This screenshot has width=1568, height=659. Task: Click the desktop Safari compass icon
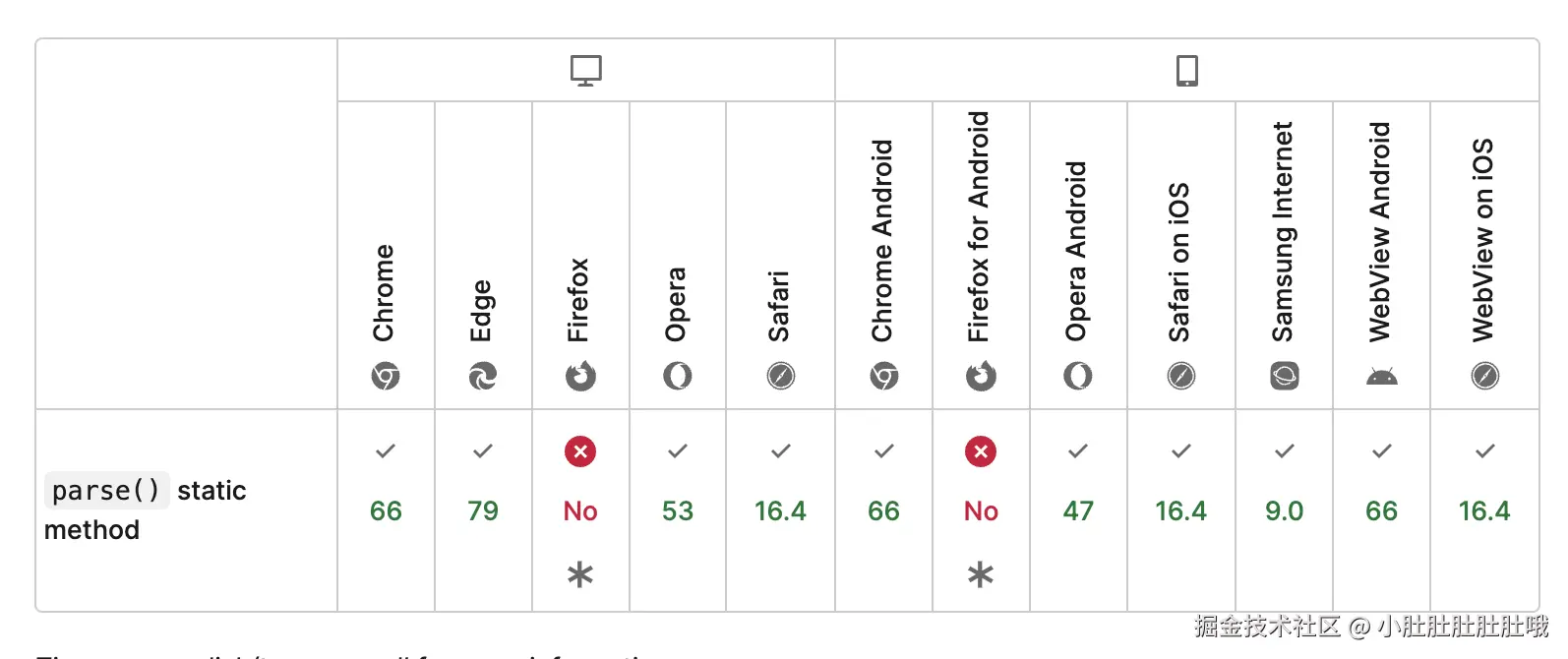781,376
